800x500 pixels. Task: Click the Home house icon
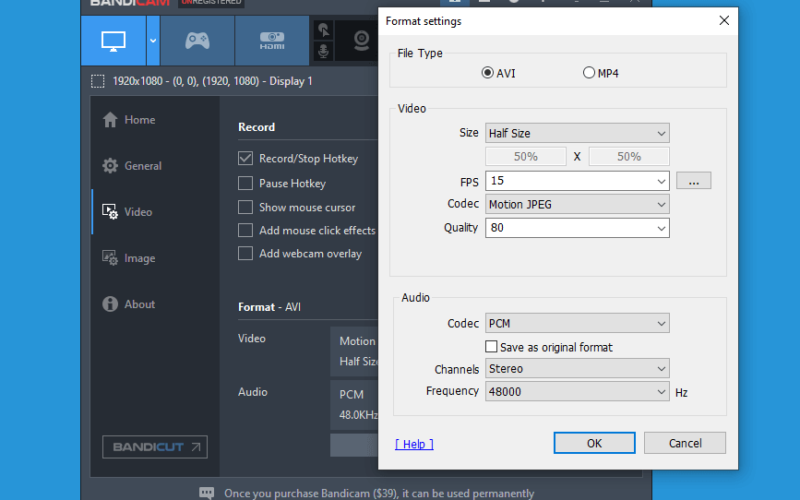click(110, 119)
